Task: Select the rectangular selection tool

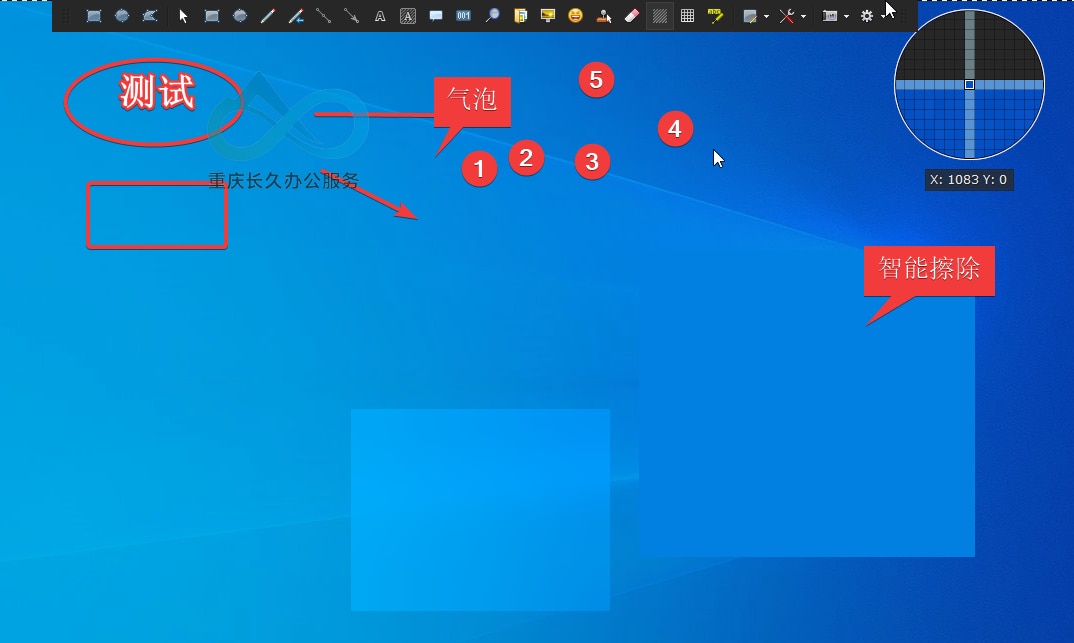Action: pyautogui.click(x=94, y=16)
